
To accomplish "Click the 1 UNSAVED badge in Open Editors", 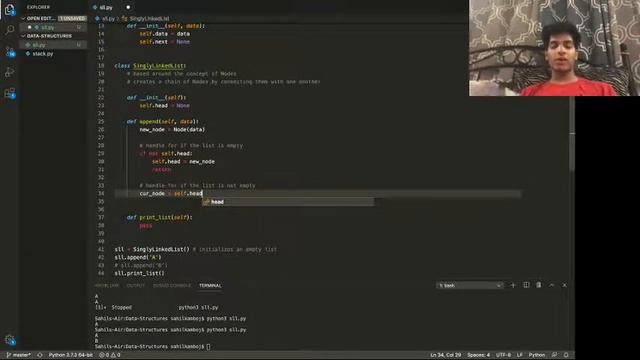I will [72, 18].
